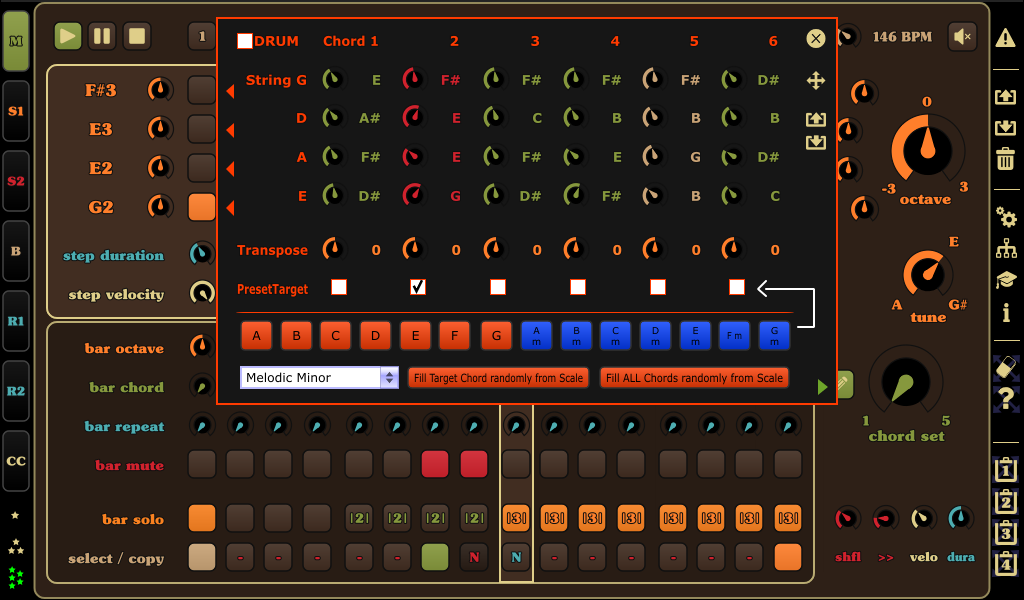Switch to the R1 tab
The image size is (1024, 600).
16,321
